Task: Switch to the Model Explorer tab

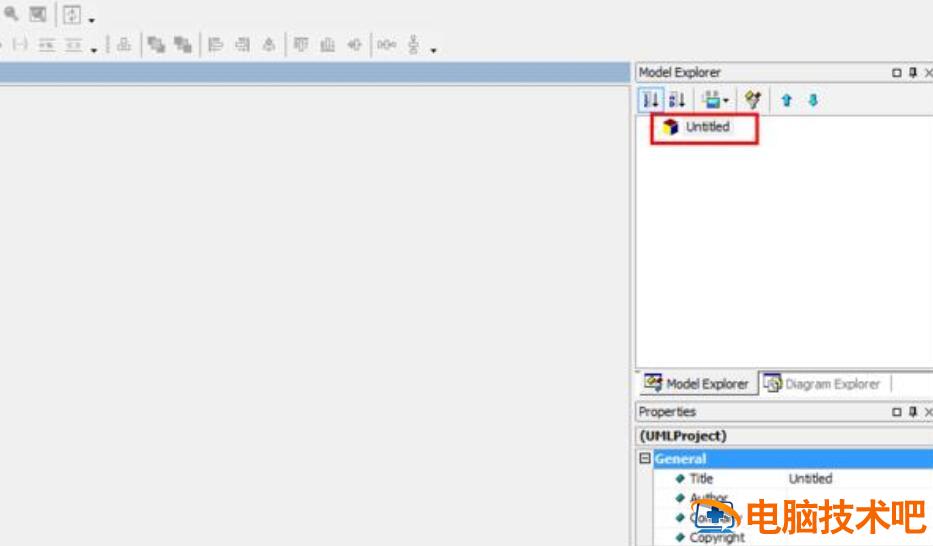Action: (x=697, y=384)
